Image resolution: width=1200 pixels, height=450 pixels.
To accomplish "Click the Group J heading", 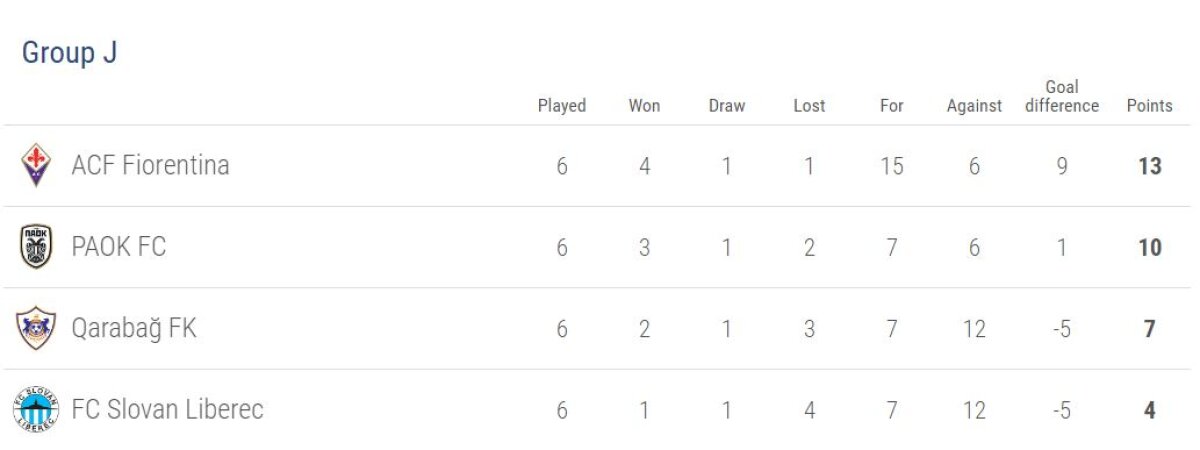I will (x=69, y=53).
